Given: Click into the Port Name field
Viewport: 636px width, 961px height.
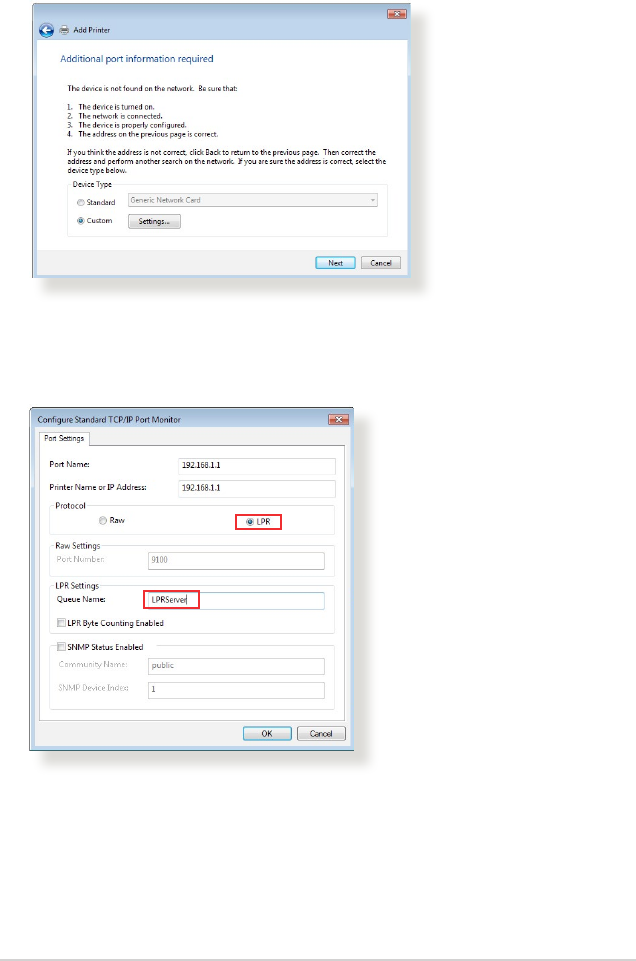Looking at the screenshot, I should [x=257, y=466].
